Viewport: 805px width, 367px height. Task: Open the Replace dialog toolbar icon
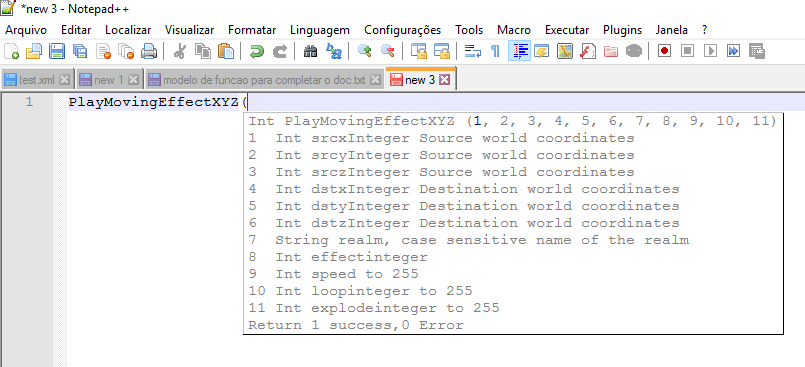(334, 51)
